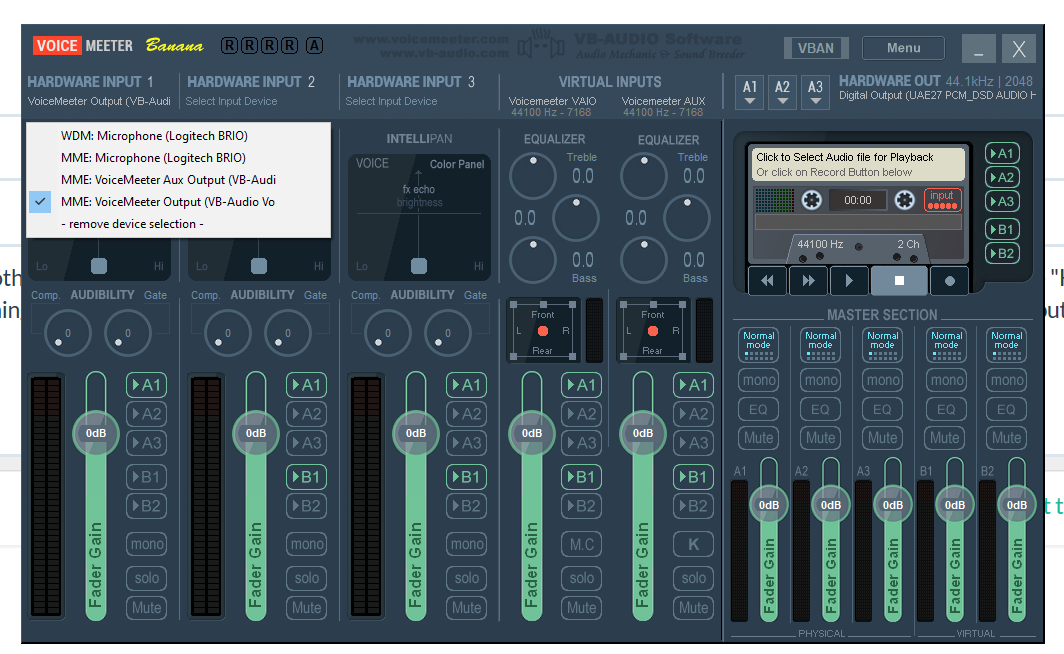The width and height of the screenshot is (1064, 654).
Task: Click the Hardware Input 1 Gate knob
Action: point(128,333)
